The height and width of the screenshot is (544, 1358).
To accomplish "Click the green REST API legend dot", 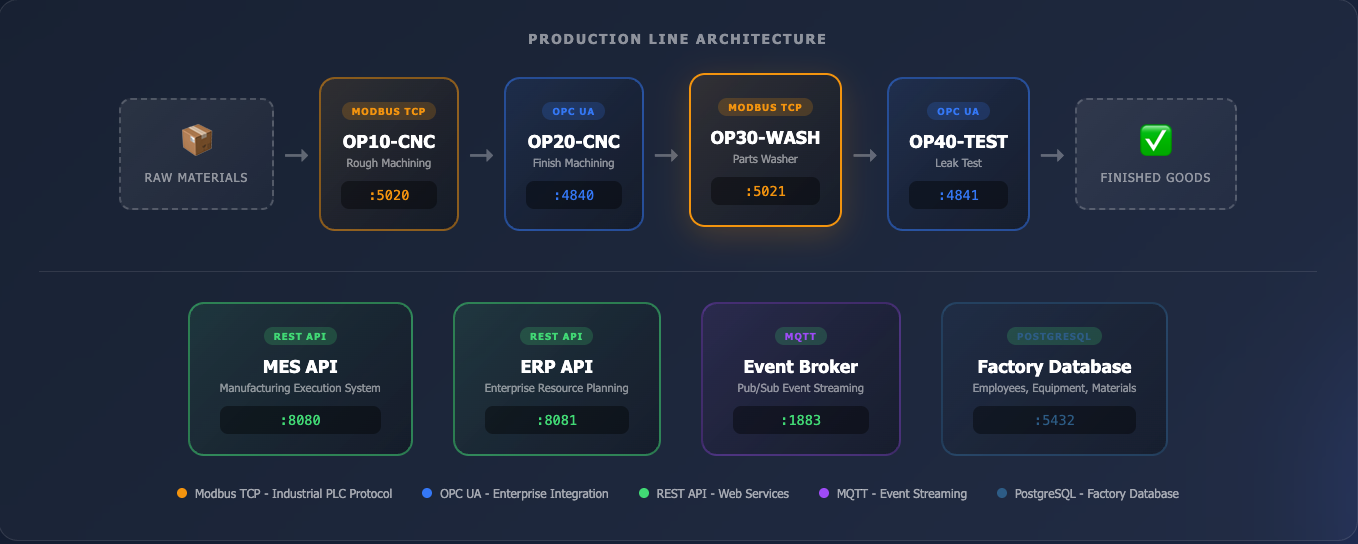I will tap(644, 493).
